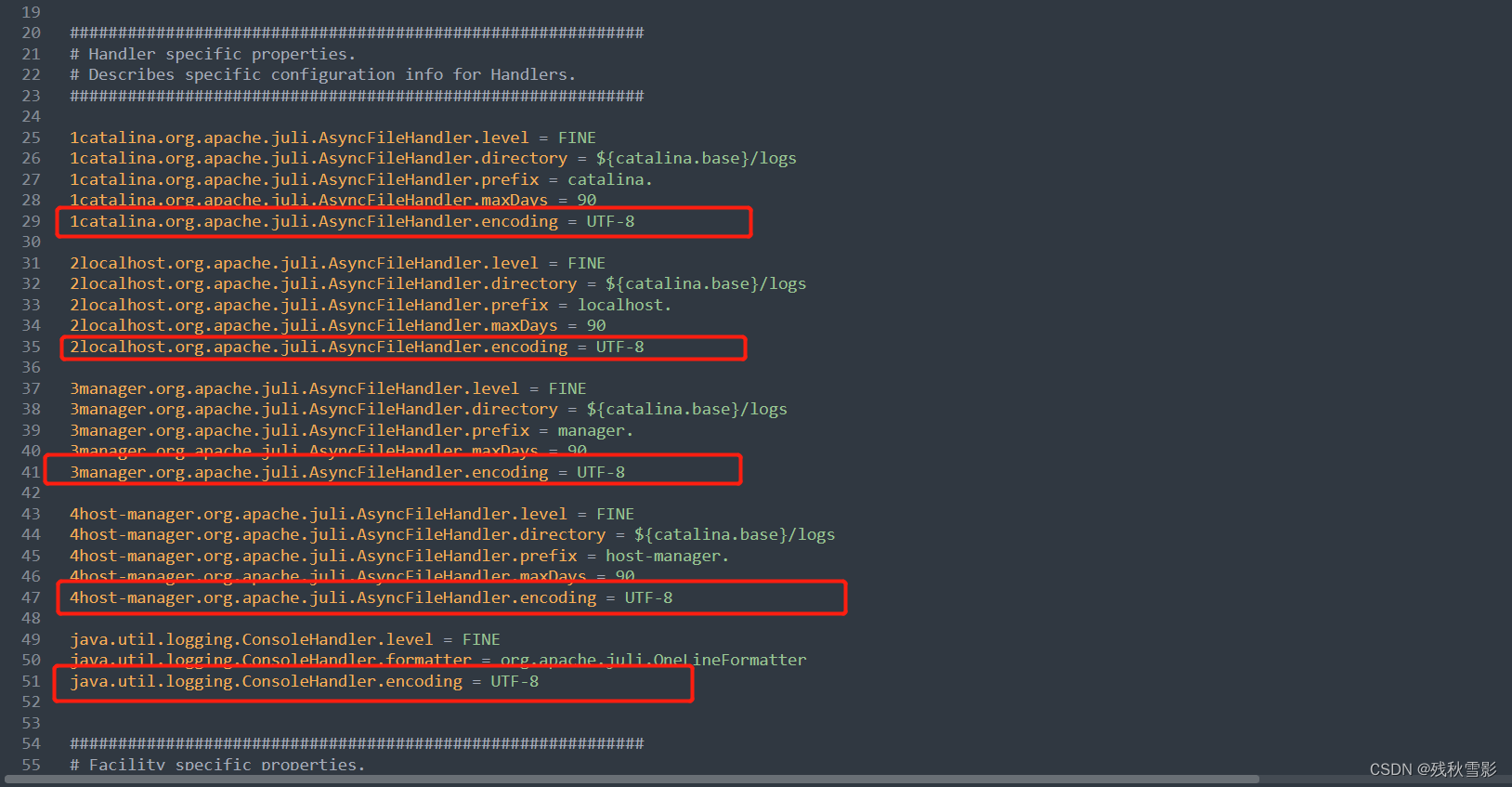Click the ConsoleHandler.encoding = UTF-8 line

click(x=304, y=681)
